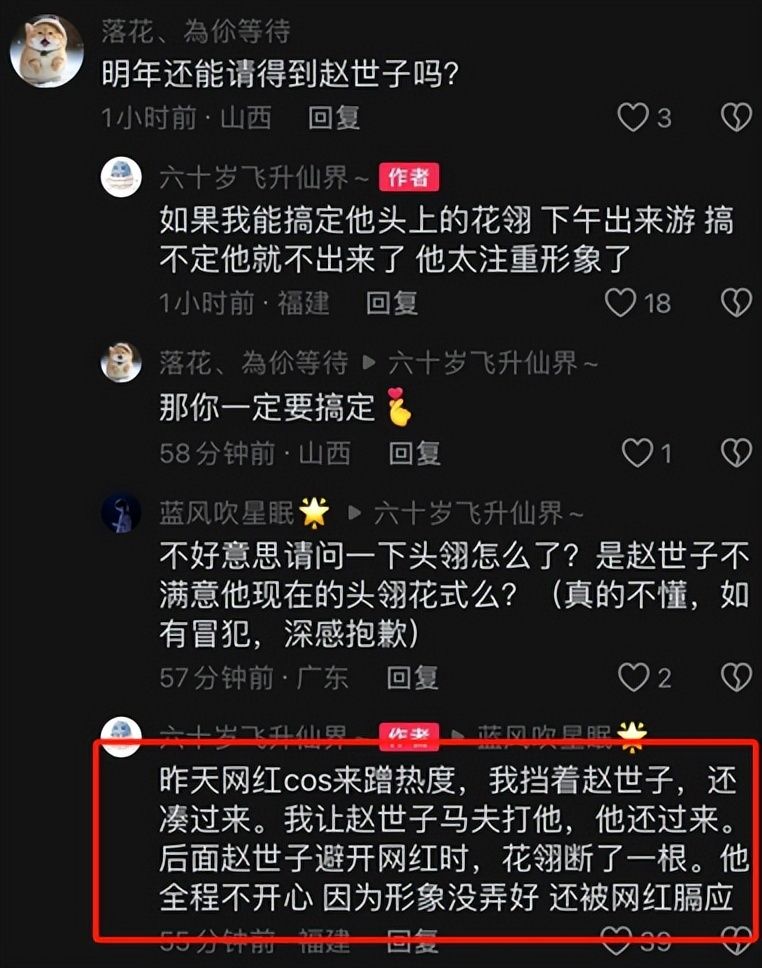Reply to the 58分钟前 comment

pyautogui.click(x=414, y=453)
